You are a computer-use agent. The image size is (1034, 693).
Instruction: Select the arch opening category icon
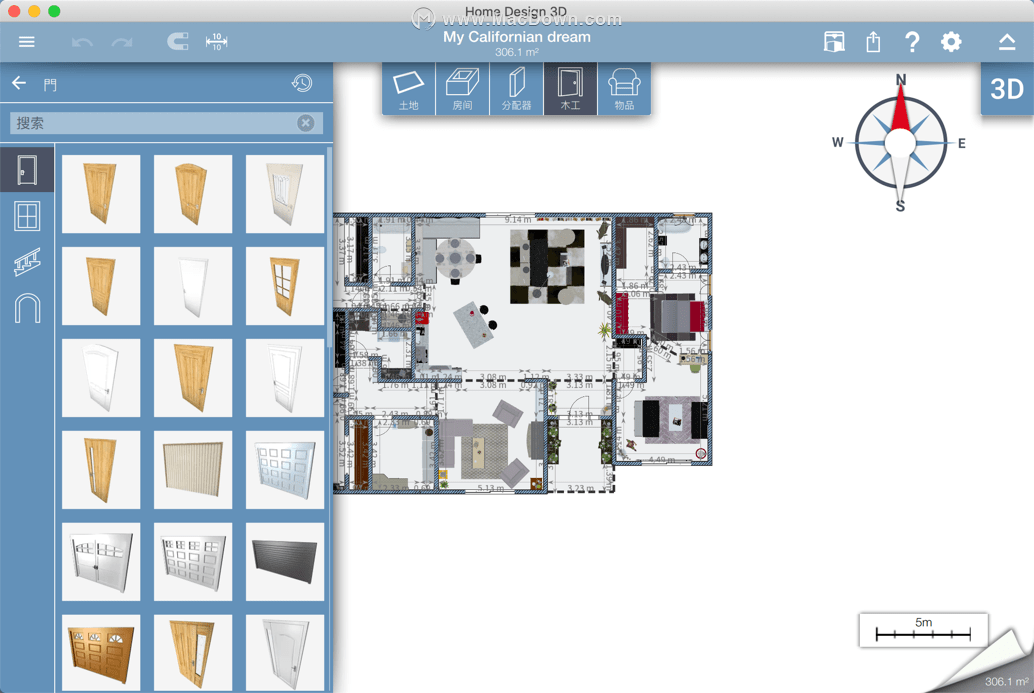point(27,309)
